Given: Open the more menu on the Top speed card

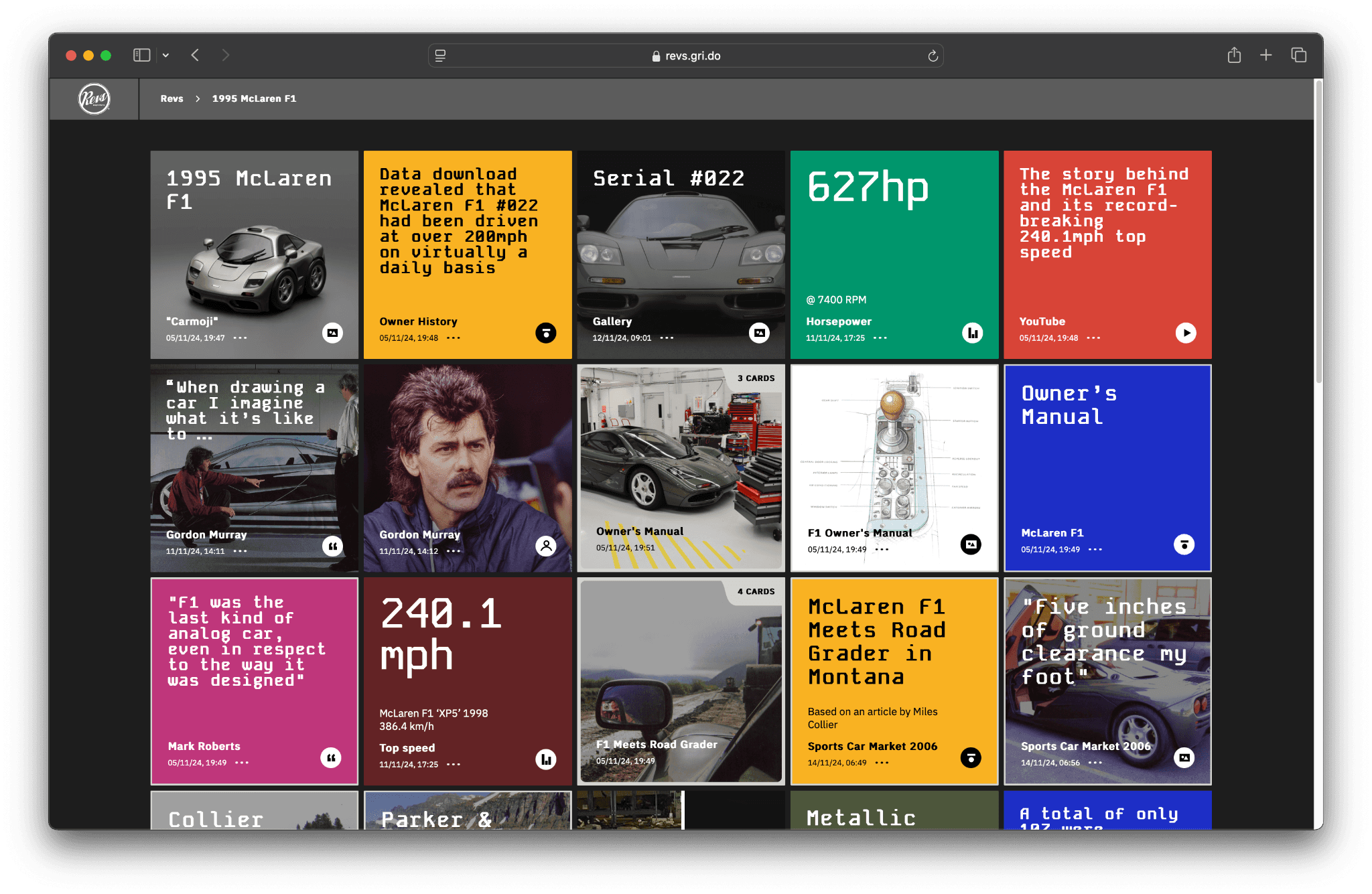Looking at the screenshot, I should click(454, 765).
